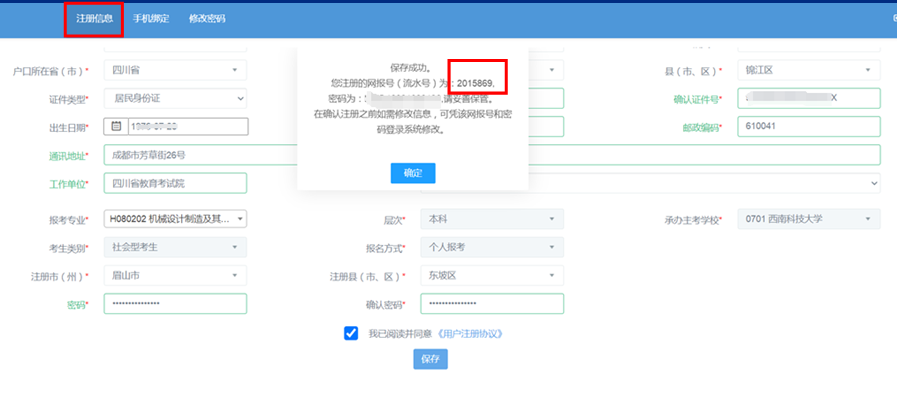
Task: Click the 密码 input field
Action: (x=176, y=304)
